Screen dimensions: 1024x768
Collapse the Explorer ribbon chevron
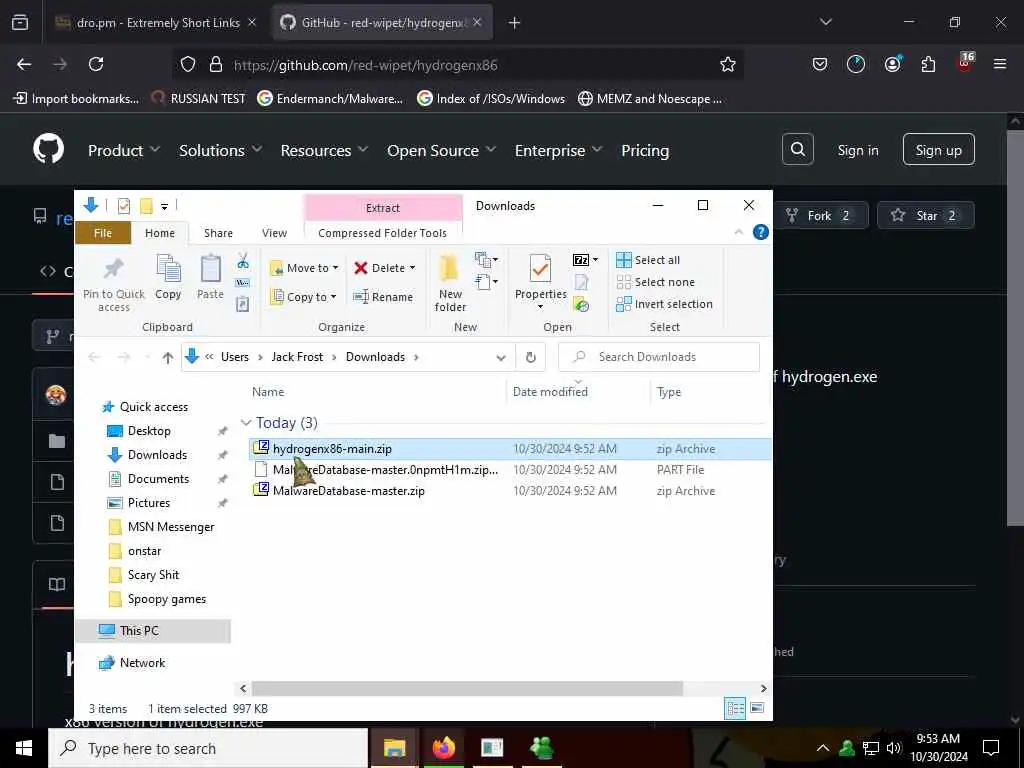pos(739,232)
